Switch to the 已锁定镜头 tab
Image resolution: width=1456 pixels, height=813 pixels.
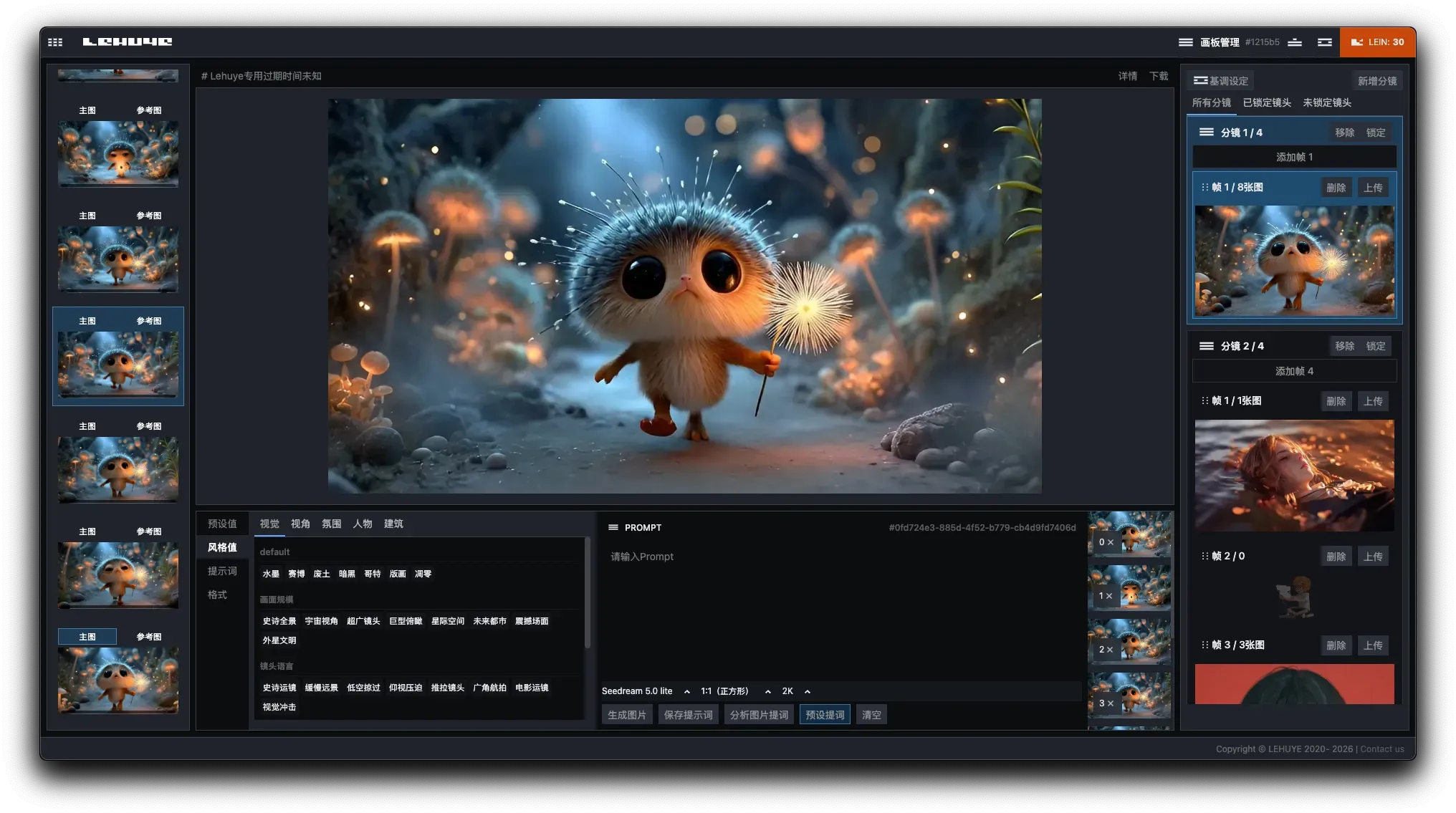click(1267, 102)
